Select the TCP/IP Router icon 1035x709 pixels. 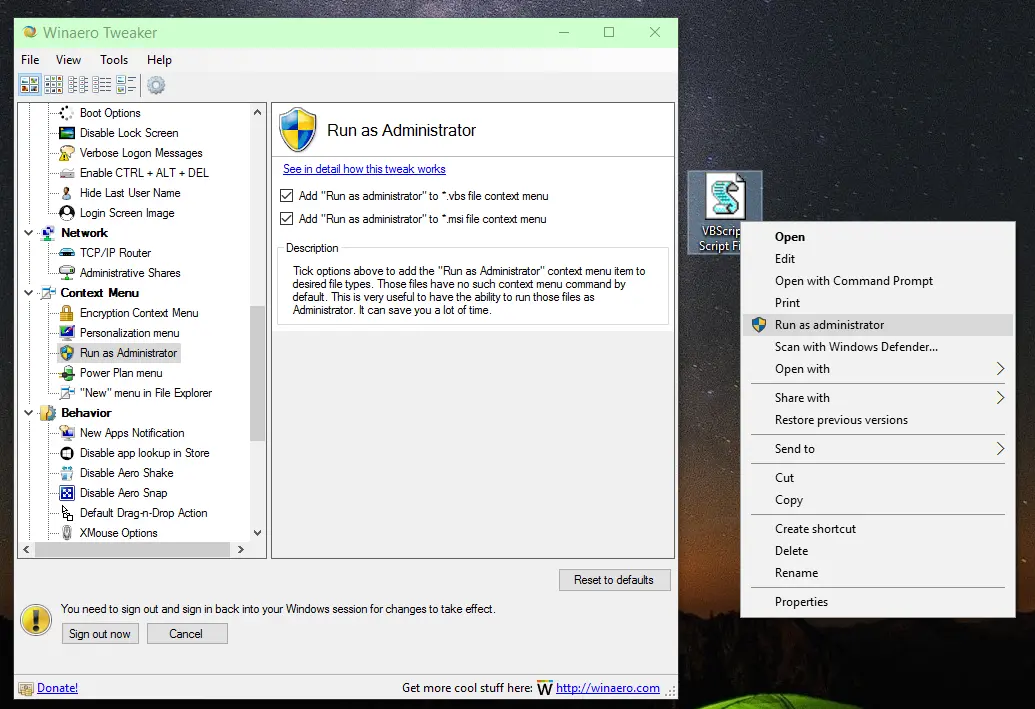(67, 253)
